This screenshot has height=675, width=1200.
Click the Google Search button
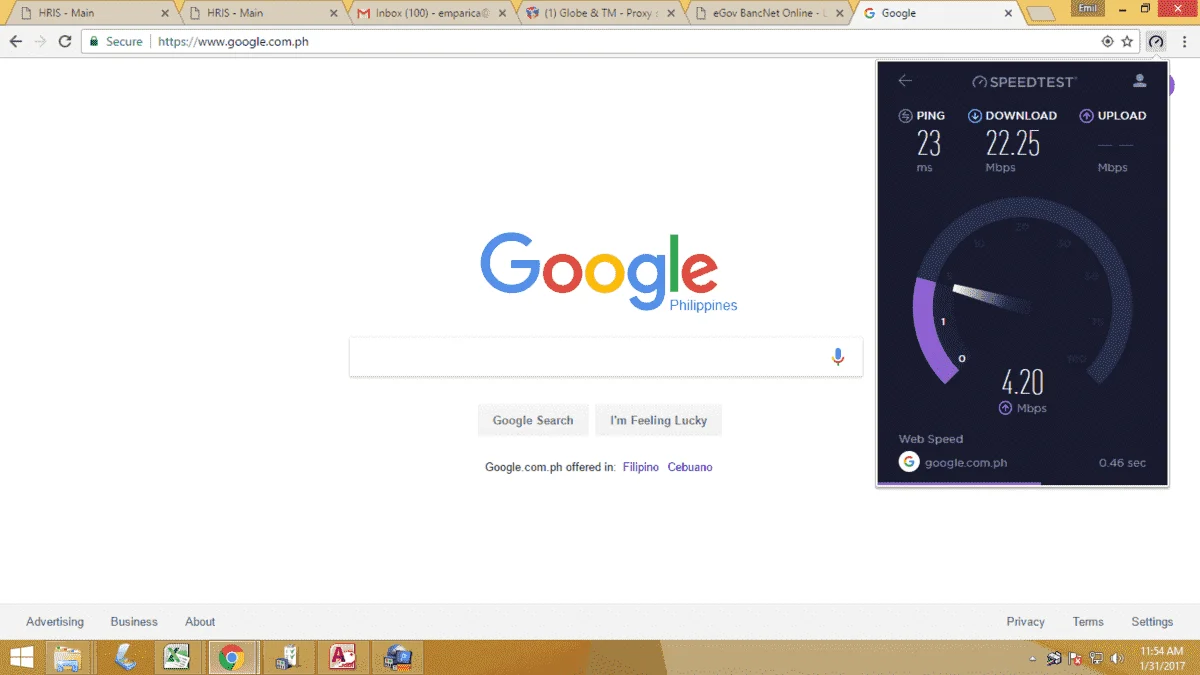pos(533,420)
